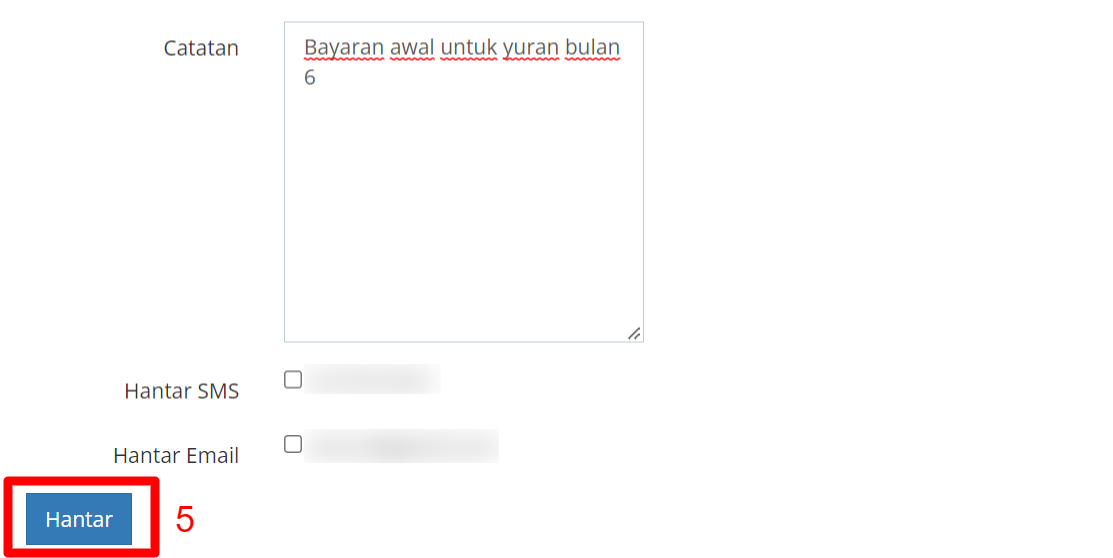The image size is (1113, 558).
Task: Enable the Hantar Email checkbox
Action: click(293, 444)
